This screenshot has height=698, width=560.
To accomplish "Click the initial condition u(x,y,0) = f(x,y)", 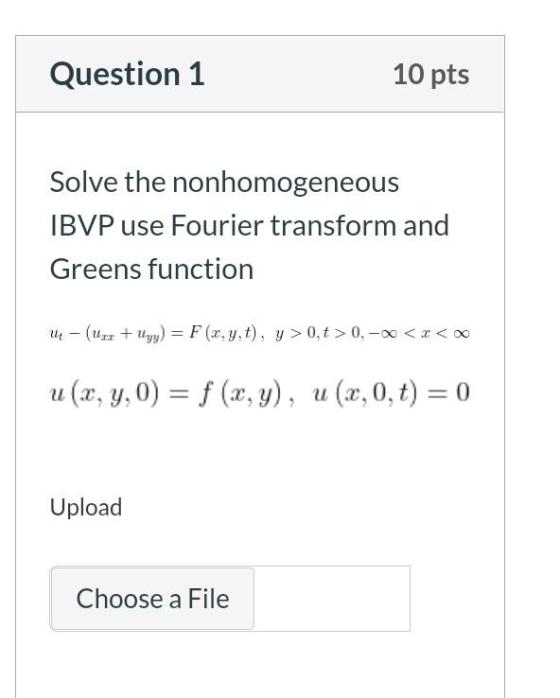I will click(x=166, y=394).
